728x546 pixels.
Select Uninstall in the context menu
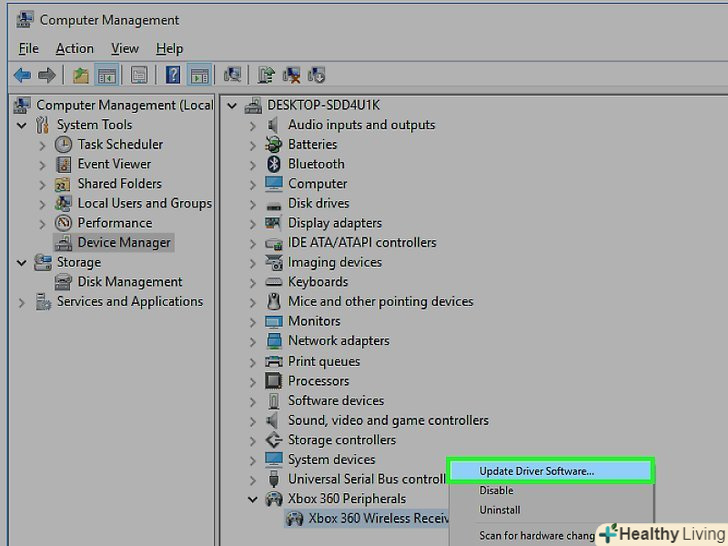coord(499,510)
